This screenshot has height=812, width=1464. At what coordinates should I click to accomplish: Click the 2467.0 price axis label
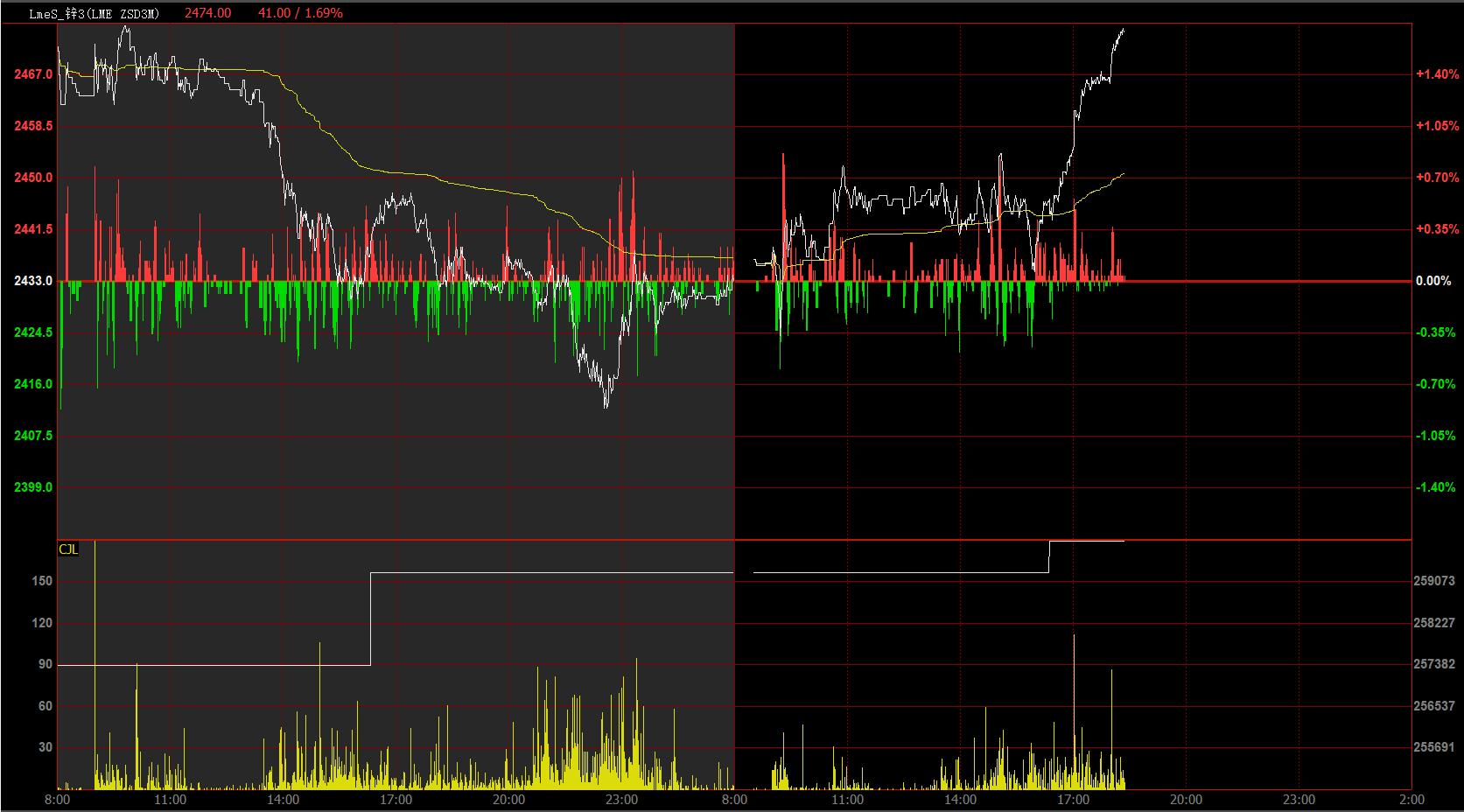click(x=33, y=74)
